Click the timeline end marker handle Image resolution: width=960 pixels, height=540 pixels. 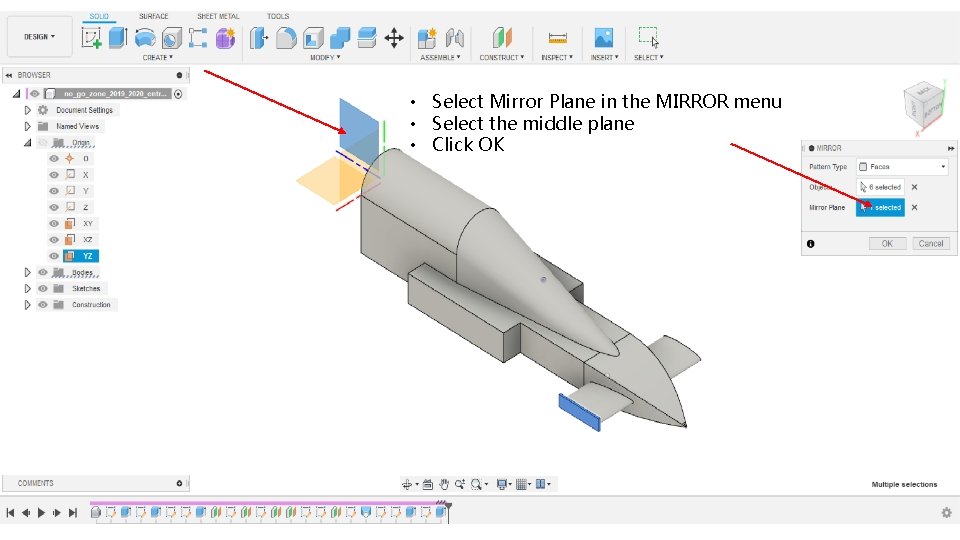click(448, 506)
